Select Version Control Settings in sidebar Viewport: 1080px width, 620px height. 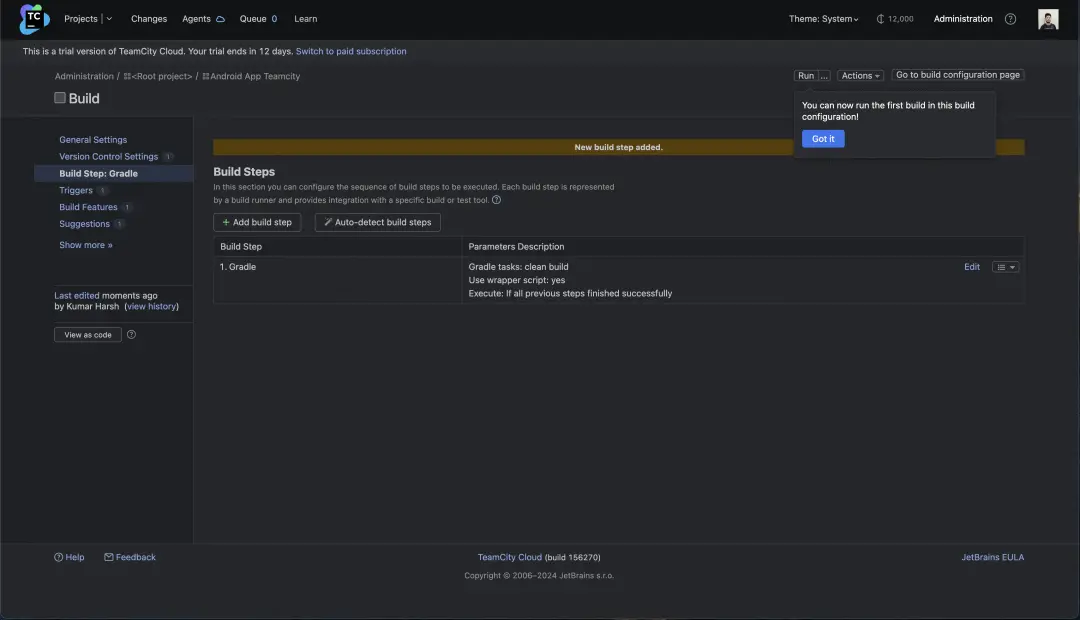[108, 157]
